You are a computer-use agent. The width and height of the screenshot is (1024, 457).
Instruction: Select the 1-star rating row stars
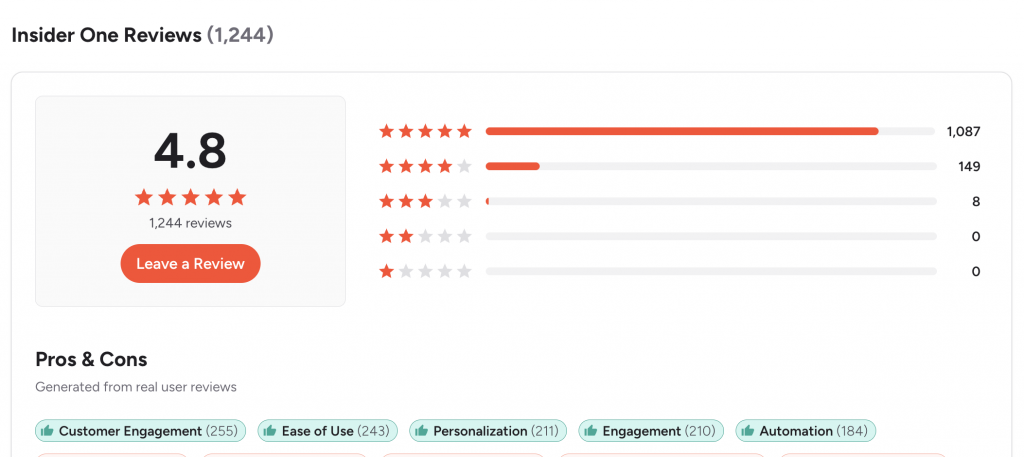[x=425, y=271]
